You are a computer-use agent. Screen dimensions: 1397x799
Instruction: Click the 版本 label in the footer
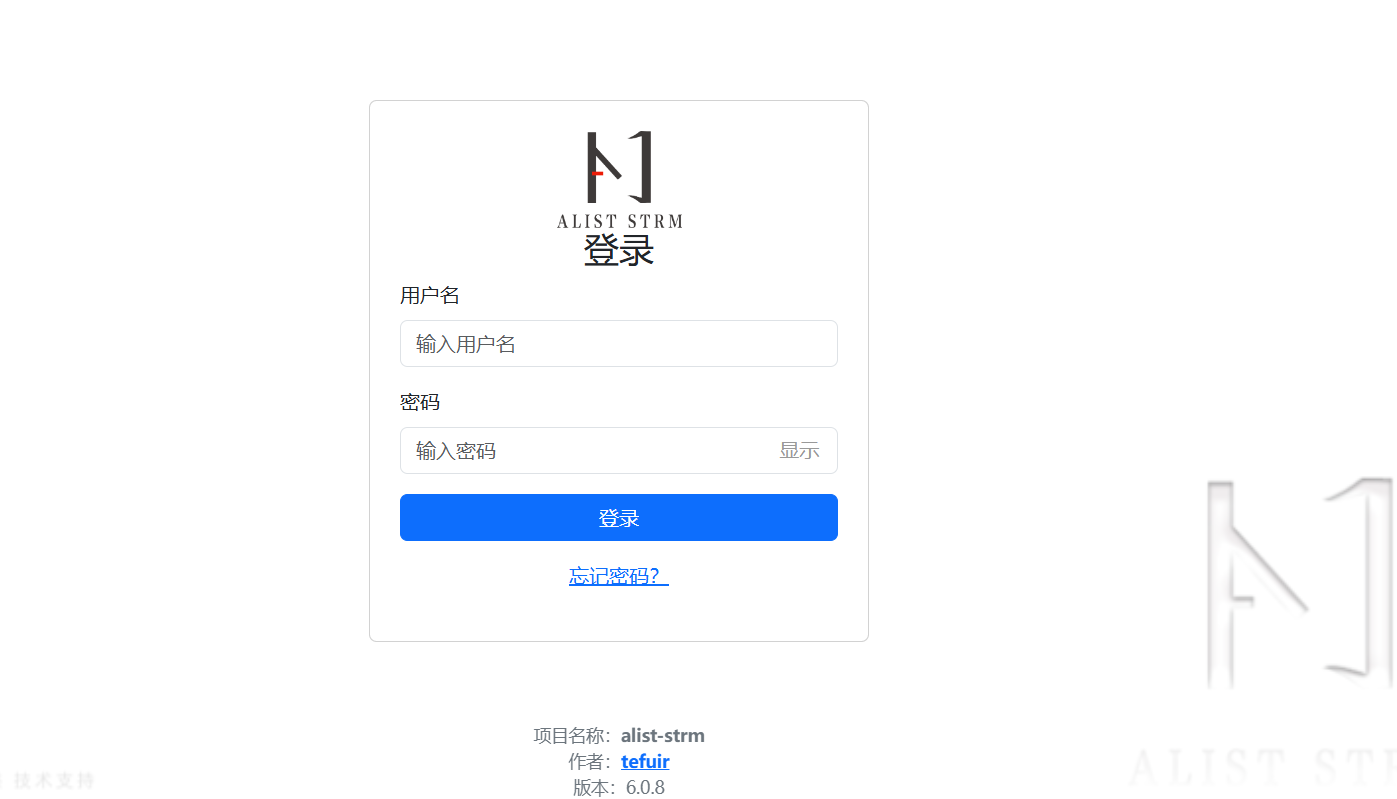tap(593, 788)
